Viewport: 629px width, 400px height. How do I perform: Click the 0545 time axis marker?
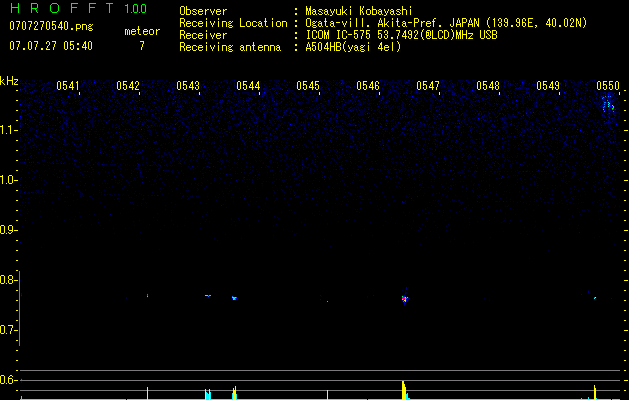(308, 86)
